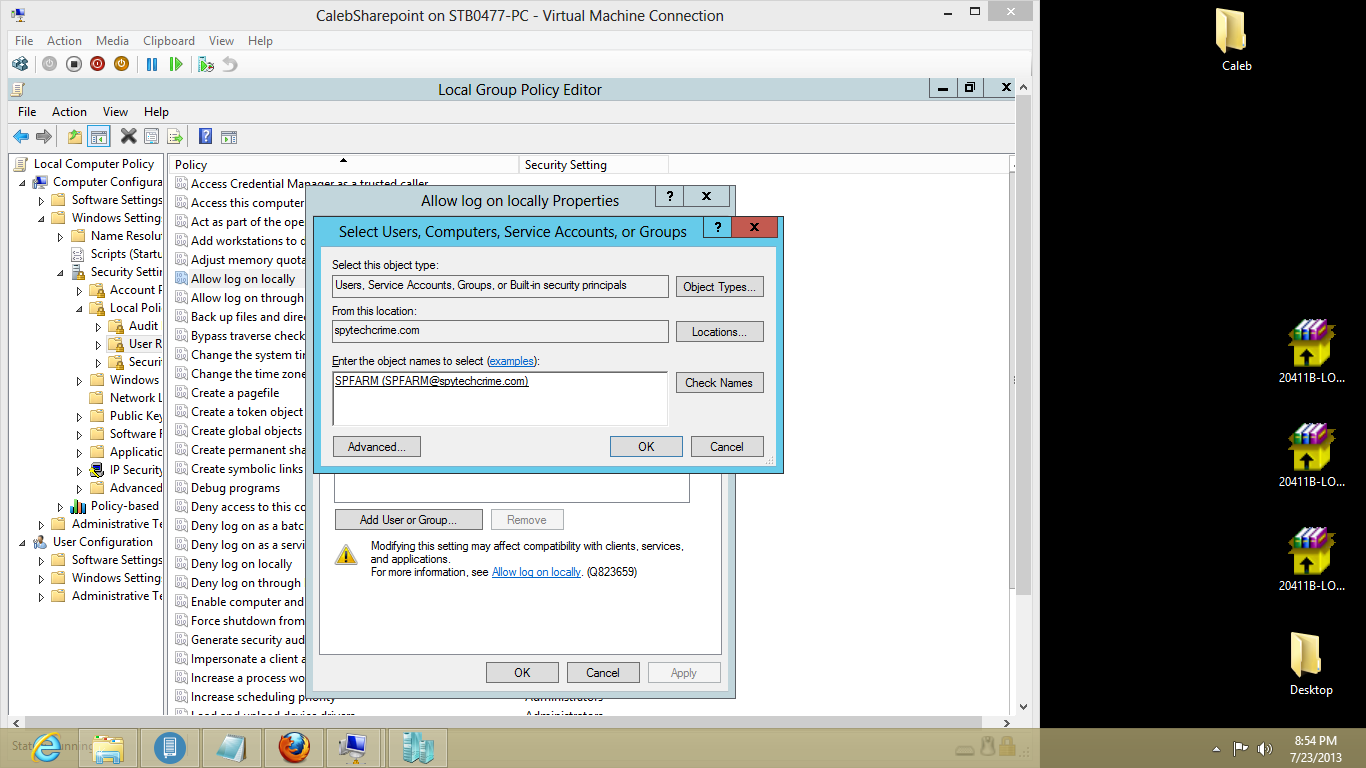This screenshot has width=1366, height=768.
Task: Open the Media menu of Virtual Machine Connection
Action: pyautogui.click(x=112, y=41)
